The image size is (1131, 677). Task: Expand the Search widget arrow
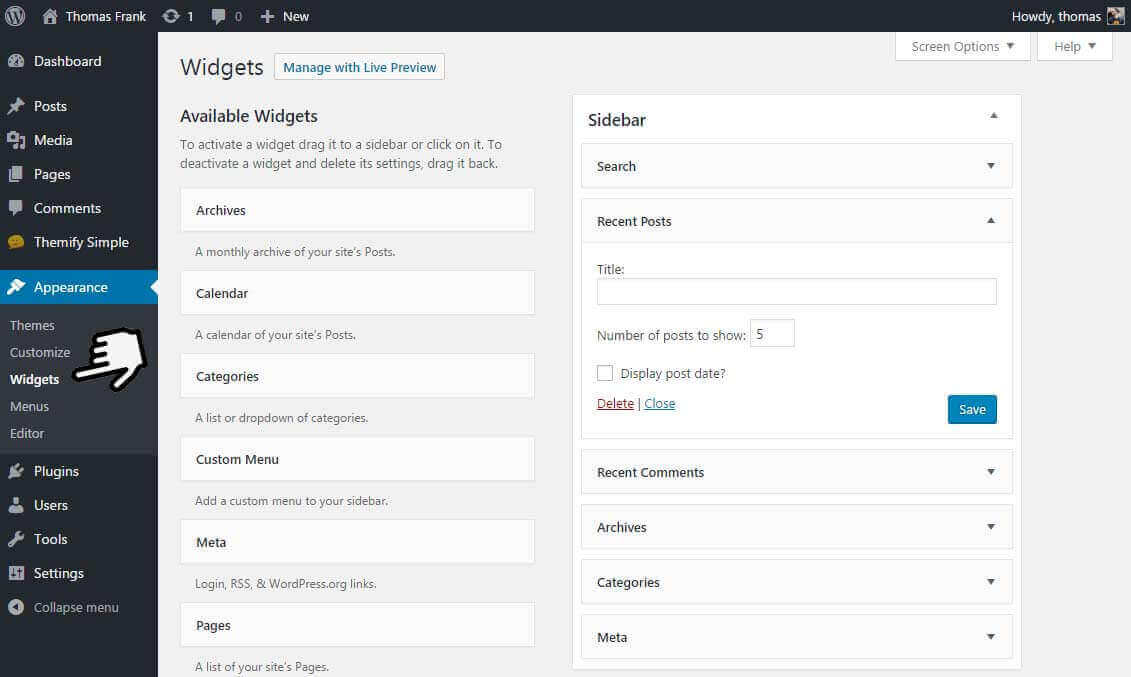pyautogui.click(x=990, y=166)
